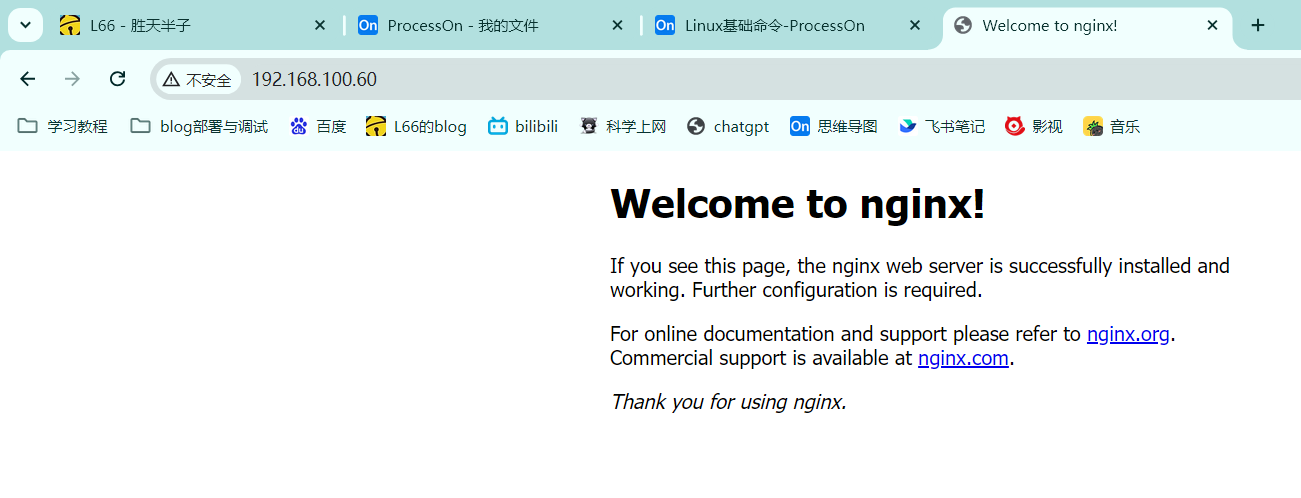The width and height of the screenshot is (1301, 498).
Task: Close the ProcessOn - 我的文件 tab
Action: tap(618, 25)
